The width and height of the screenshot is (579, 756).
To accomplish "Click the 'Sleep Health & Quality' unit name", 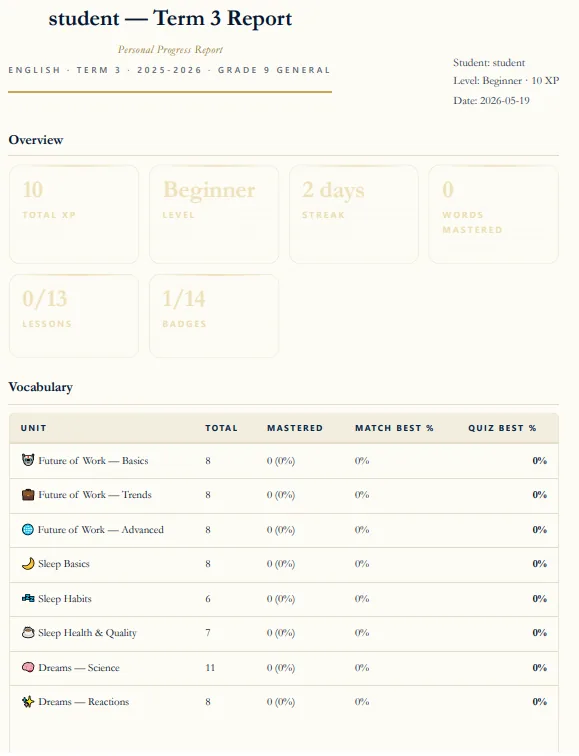I will [87, 633].
